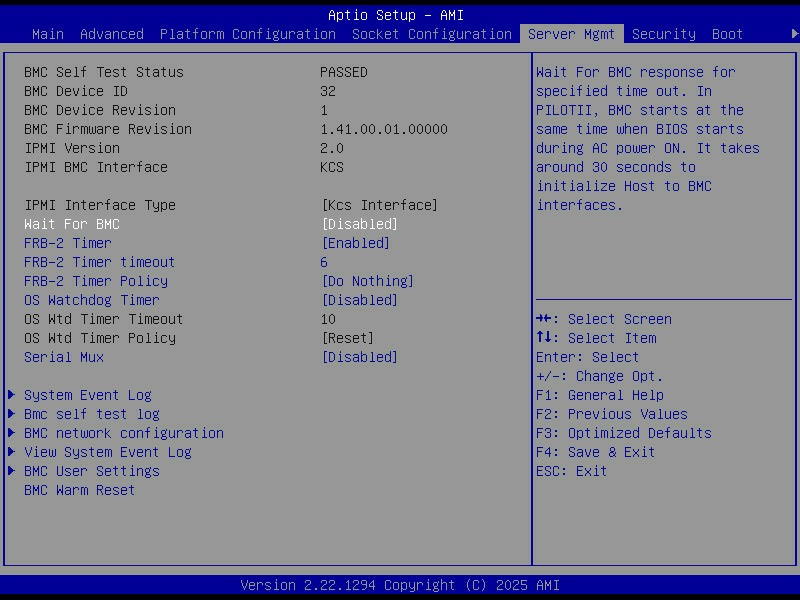This screenshot has width=800, height=600.
Task: Open the IPMI Interface Type selection
Action: [379, 205]
